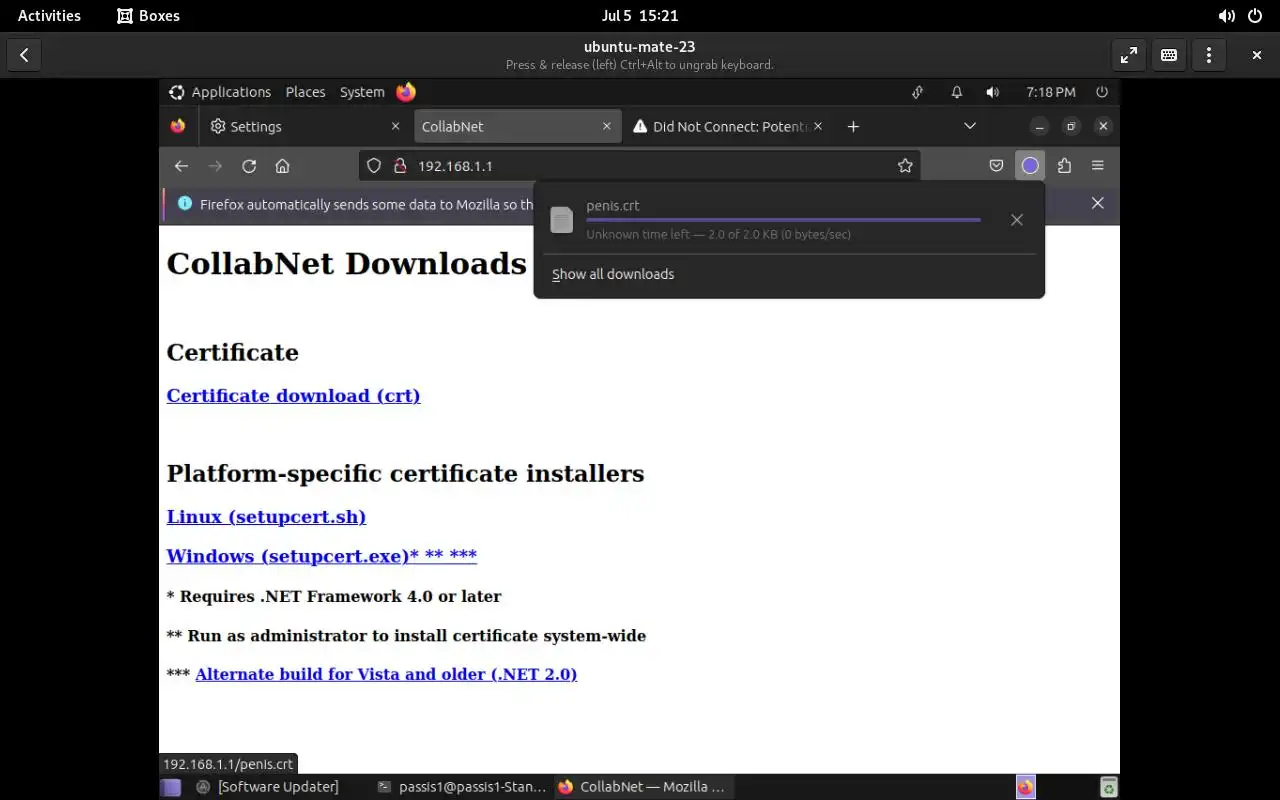This screenshot has height=800, width=1280.
Task: Click Show Desktop button in taskbar
Action: coord(170,787)
